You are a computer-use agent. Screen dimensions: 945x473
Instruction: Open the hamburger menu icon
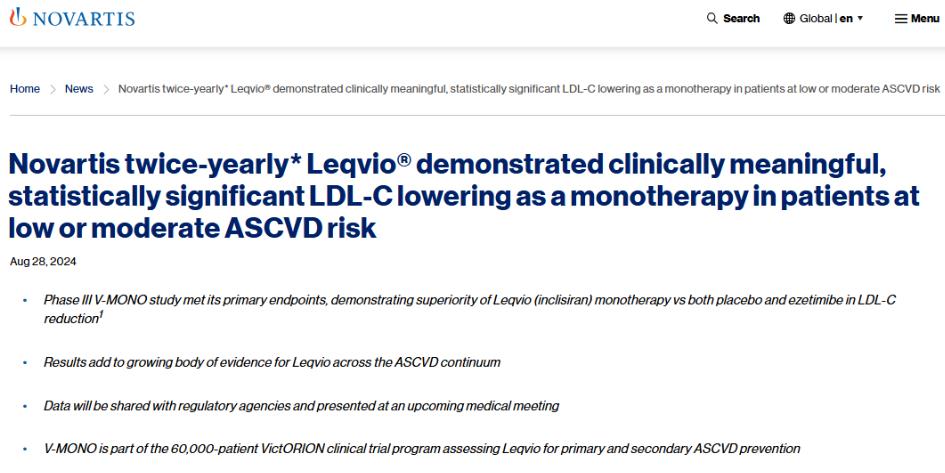900,19
